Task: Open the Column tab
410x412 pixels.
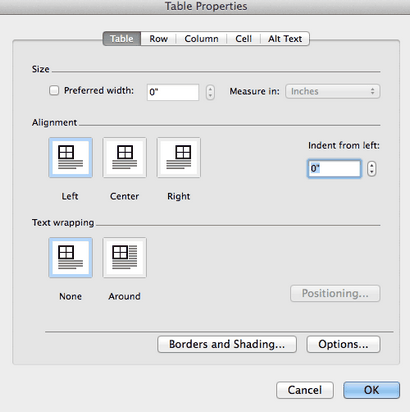Action: (201, 39)
